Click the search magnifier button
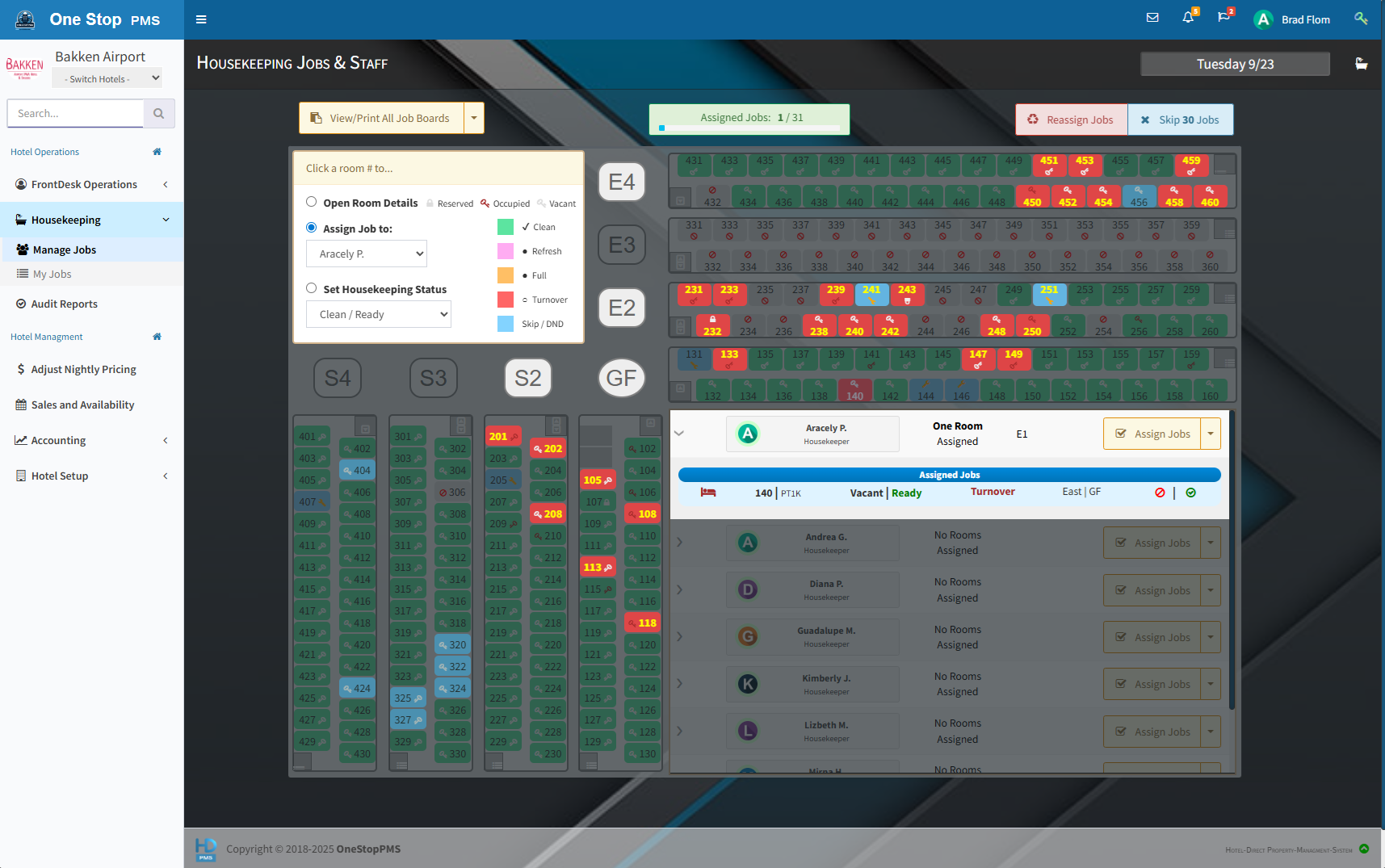1385x868 pixels. (x=159, y=114)
